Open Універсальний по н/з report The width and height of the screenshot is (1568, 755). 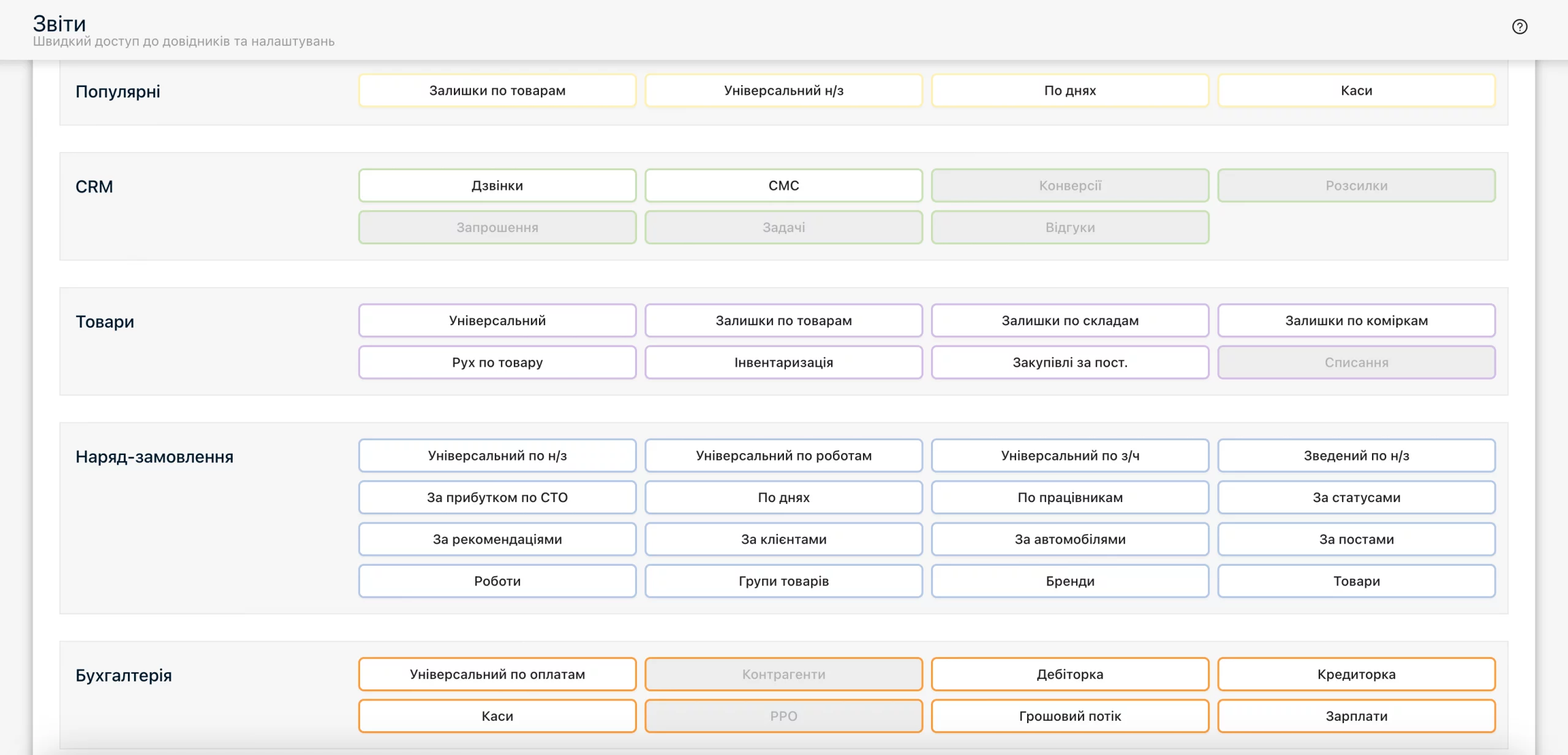497,456
